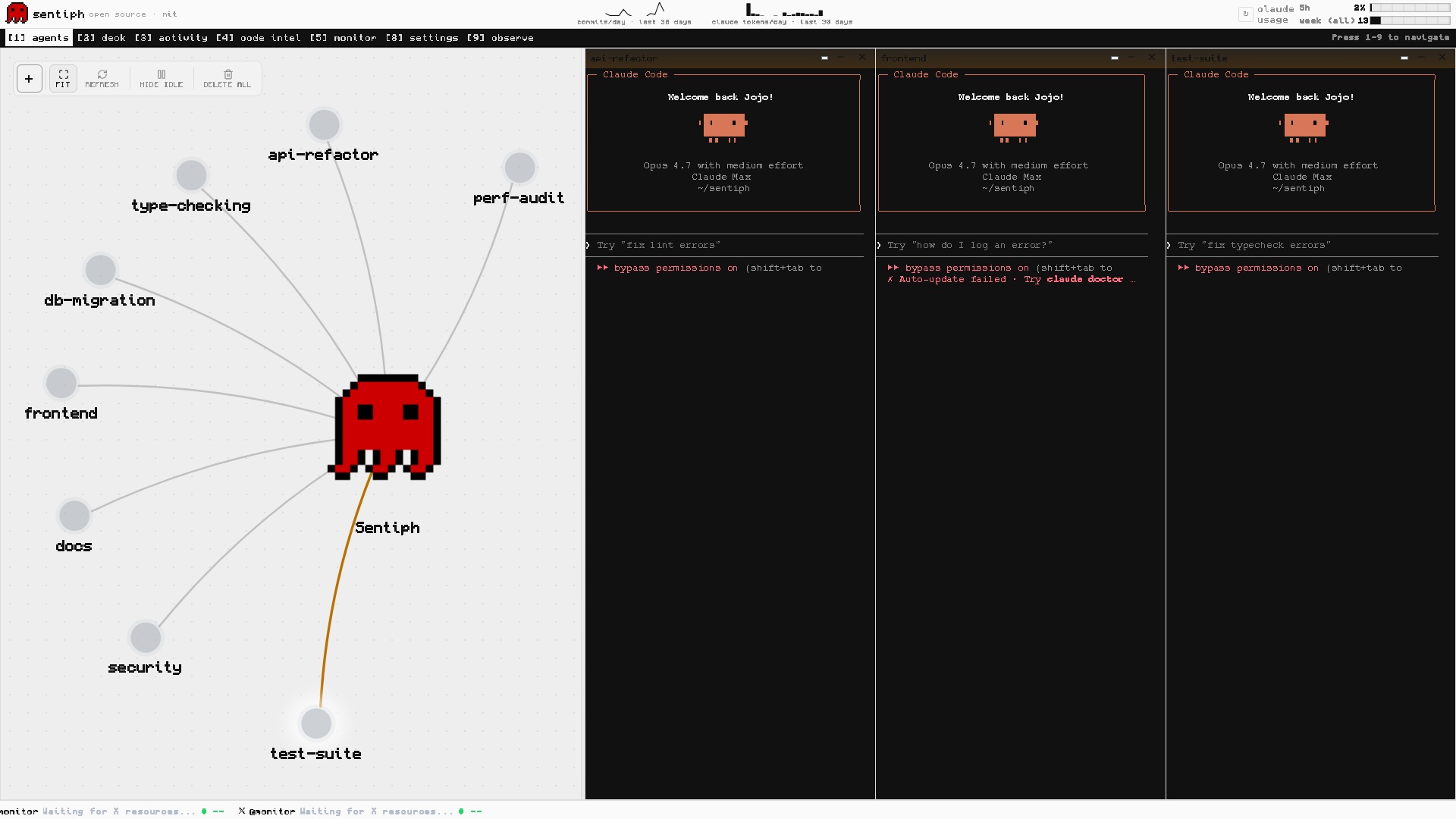This screenshot has height=819, width=1456.
Task: Click the Claude mascot in test-suite panel
Action: [x=1304, y=127]
